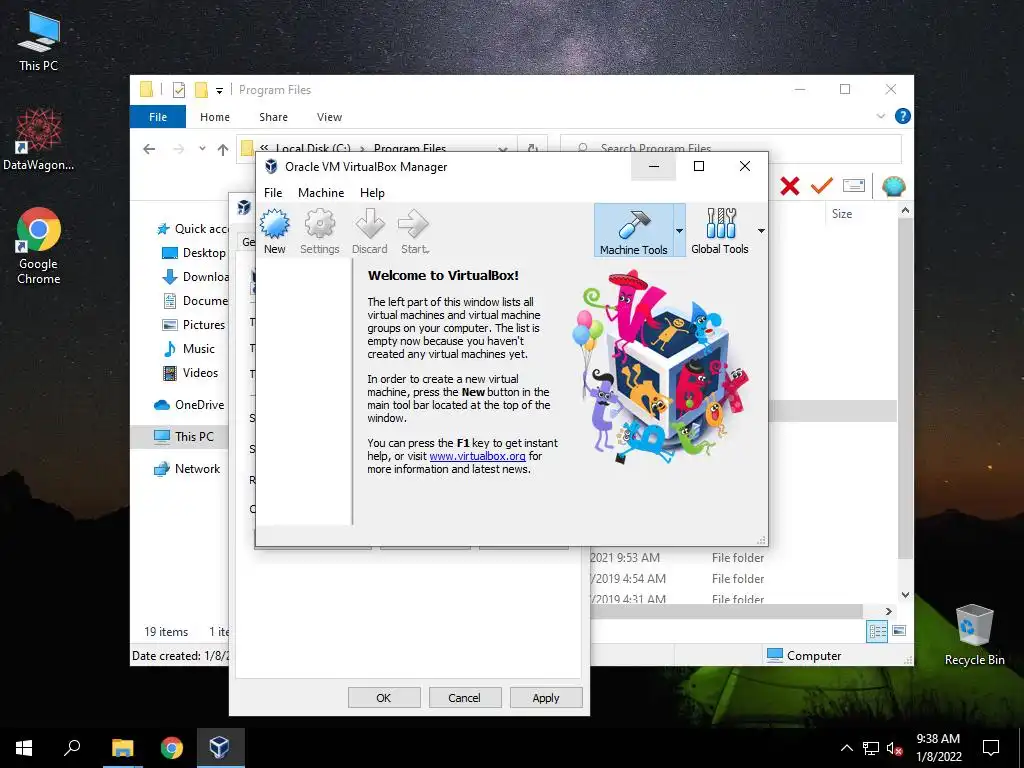Sort by the Size column header
Image resolution: width=1024 pixels, height=768 pixels.
pyautogui.click(x=842, y=214)
